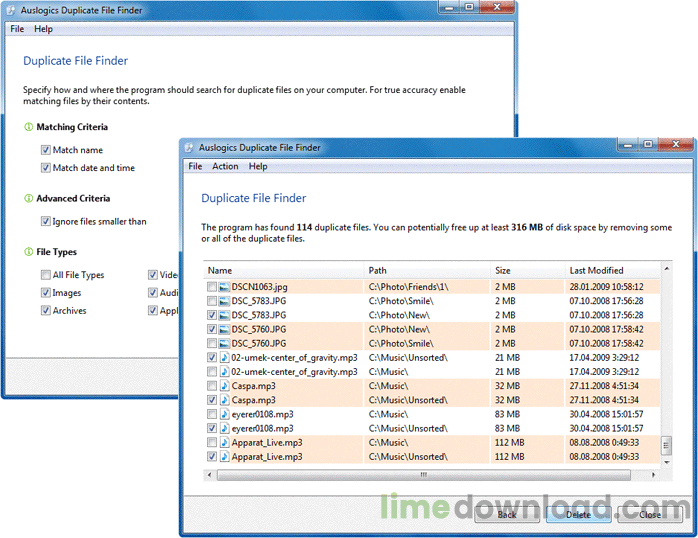Click the scroll left arrow under results
Image resolution: width=698 pixels, height=538 pixels.
(x=209, y=475)
